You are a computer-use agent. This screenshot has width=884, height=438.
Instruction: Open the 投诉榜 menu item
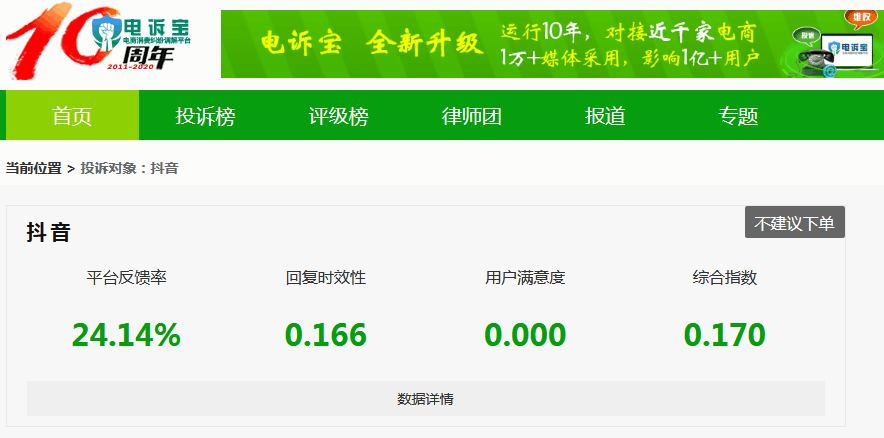click(205, 116)
